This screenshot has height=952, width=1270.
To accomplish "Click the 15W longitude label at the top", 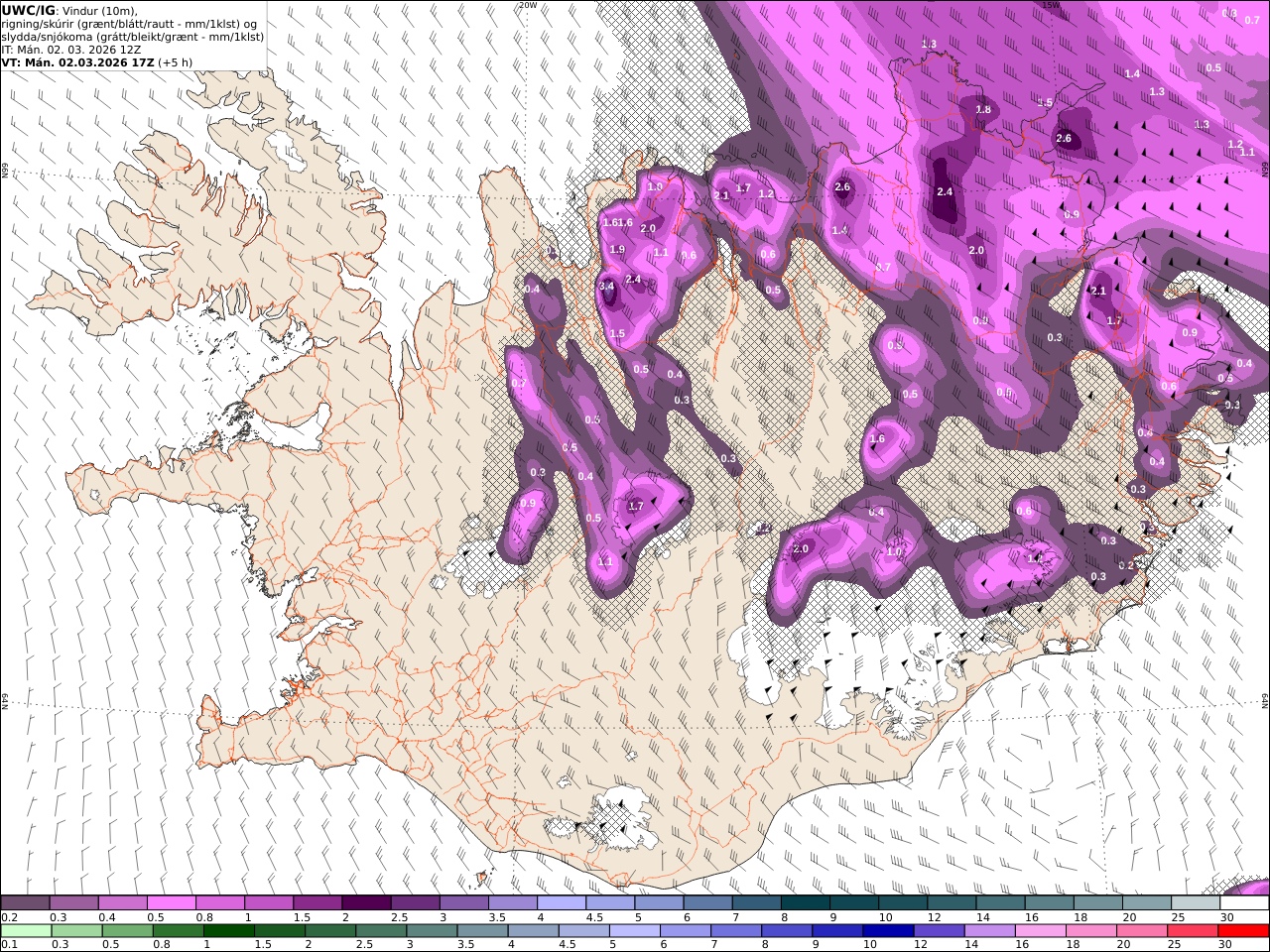I will click(x=1051, y=5).
